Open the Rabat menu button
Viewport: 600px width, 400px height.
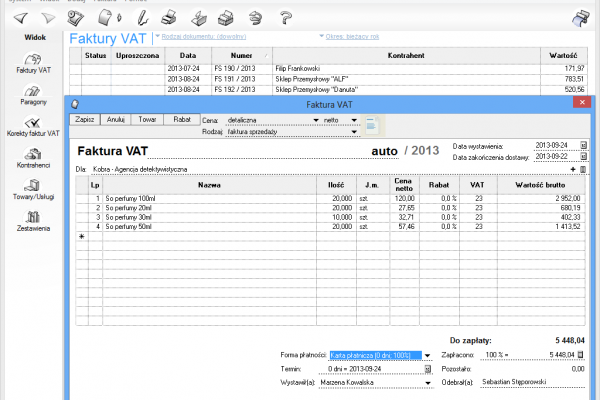[x=181, y=118]
